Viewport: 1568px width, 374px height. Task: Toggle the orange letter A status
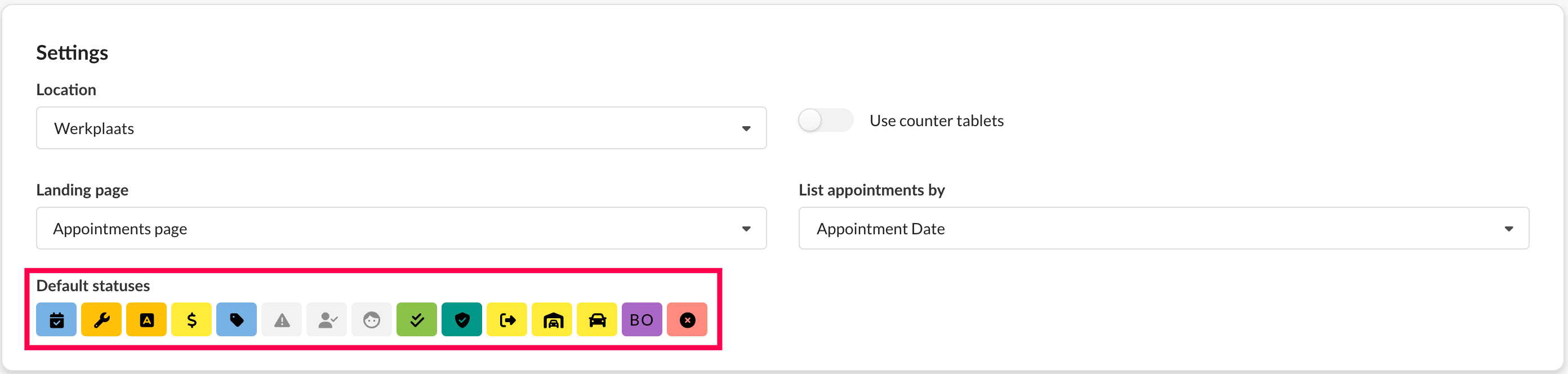tap(146, 320)
